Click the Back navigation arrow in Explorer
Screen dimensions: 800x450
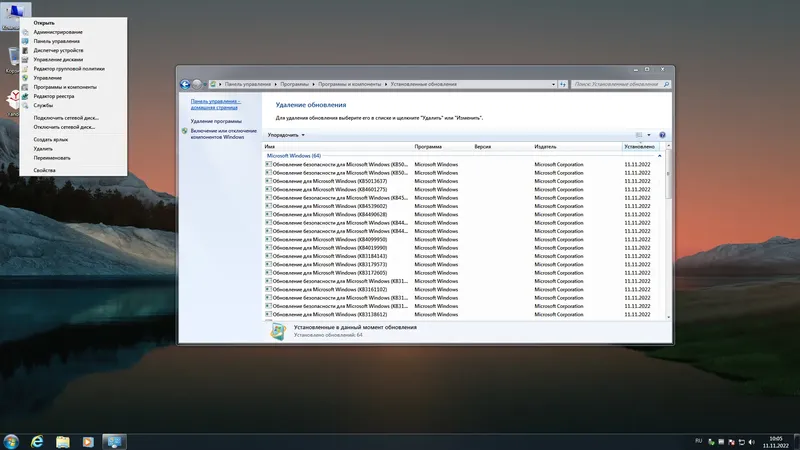tap(185, 84)
